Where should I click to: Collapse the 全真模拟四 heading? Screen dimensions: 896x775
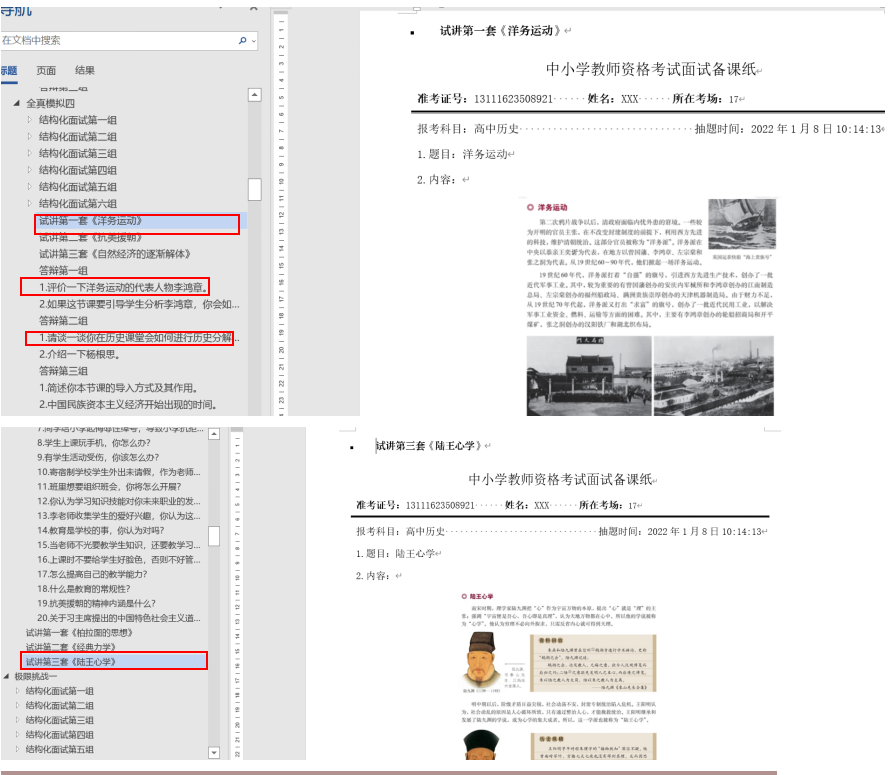point(16,104)
